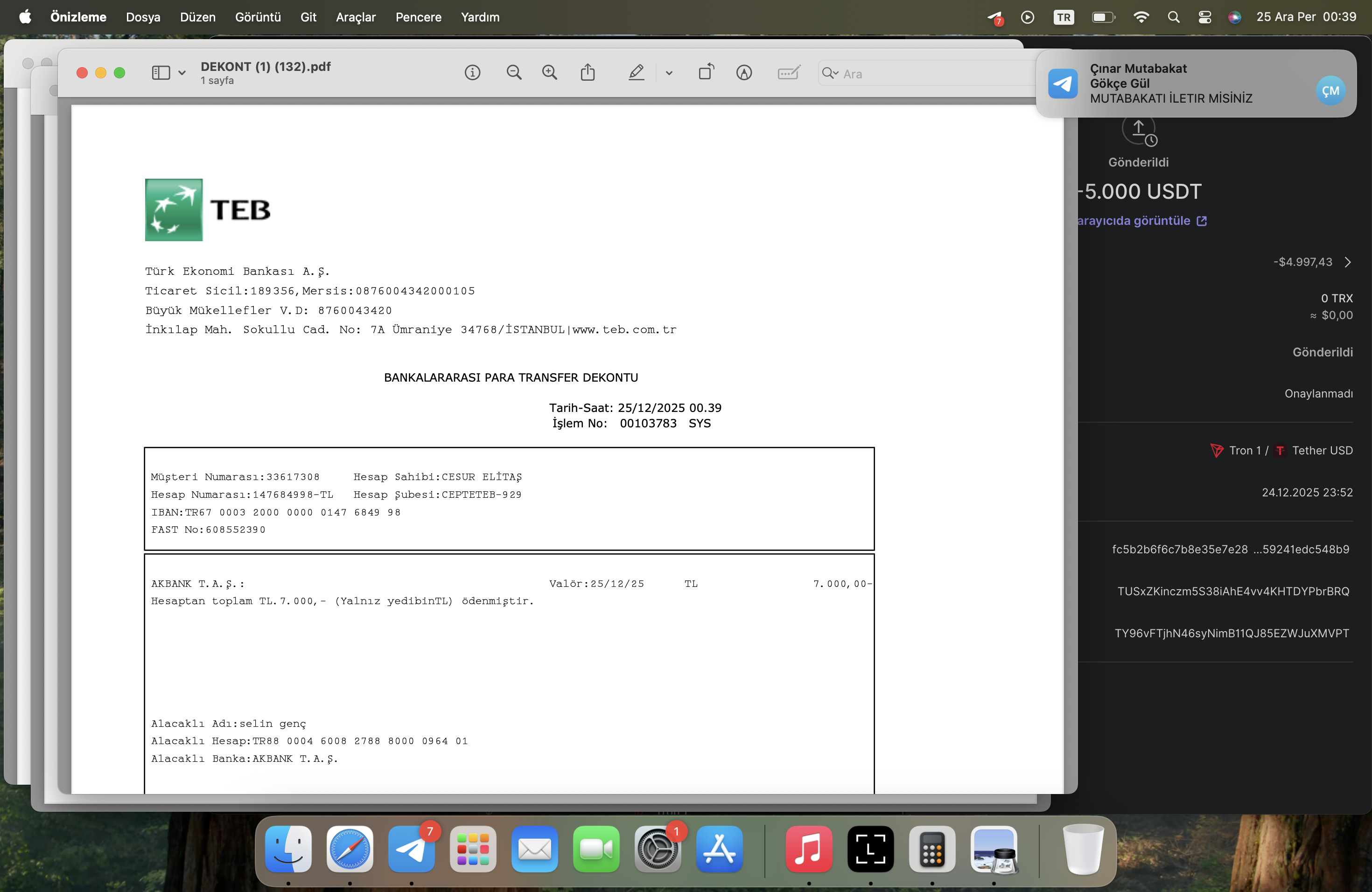Click the Tether USD token label
This screenshot has height=892, width=1372.
tap(1322, 451)
